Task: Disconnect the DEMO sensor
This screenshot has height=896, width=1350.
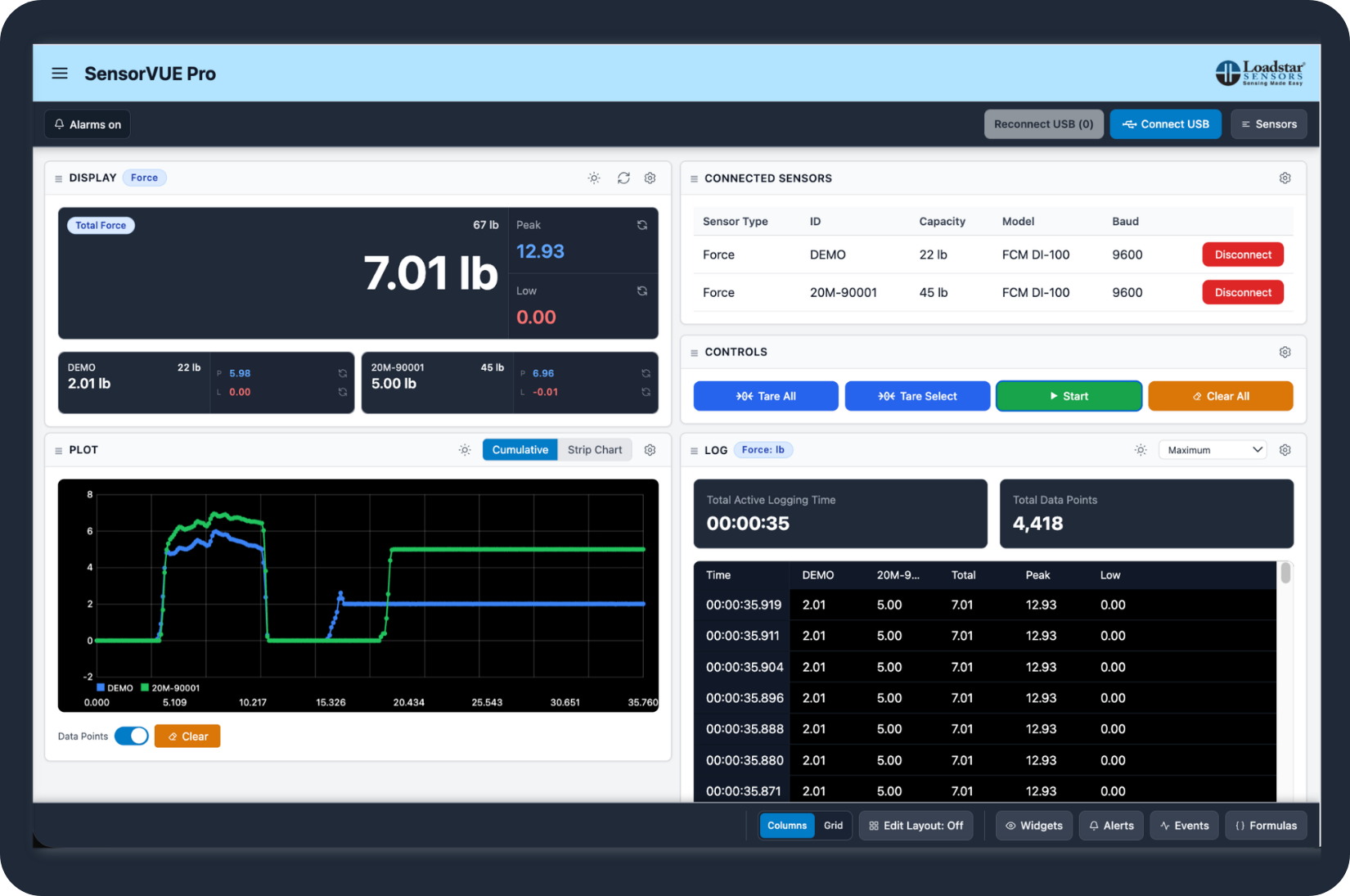Action: [x=1243, y=254]
